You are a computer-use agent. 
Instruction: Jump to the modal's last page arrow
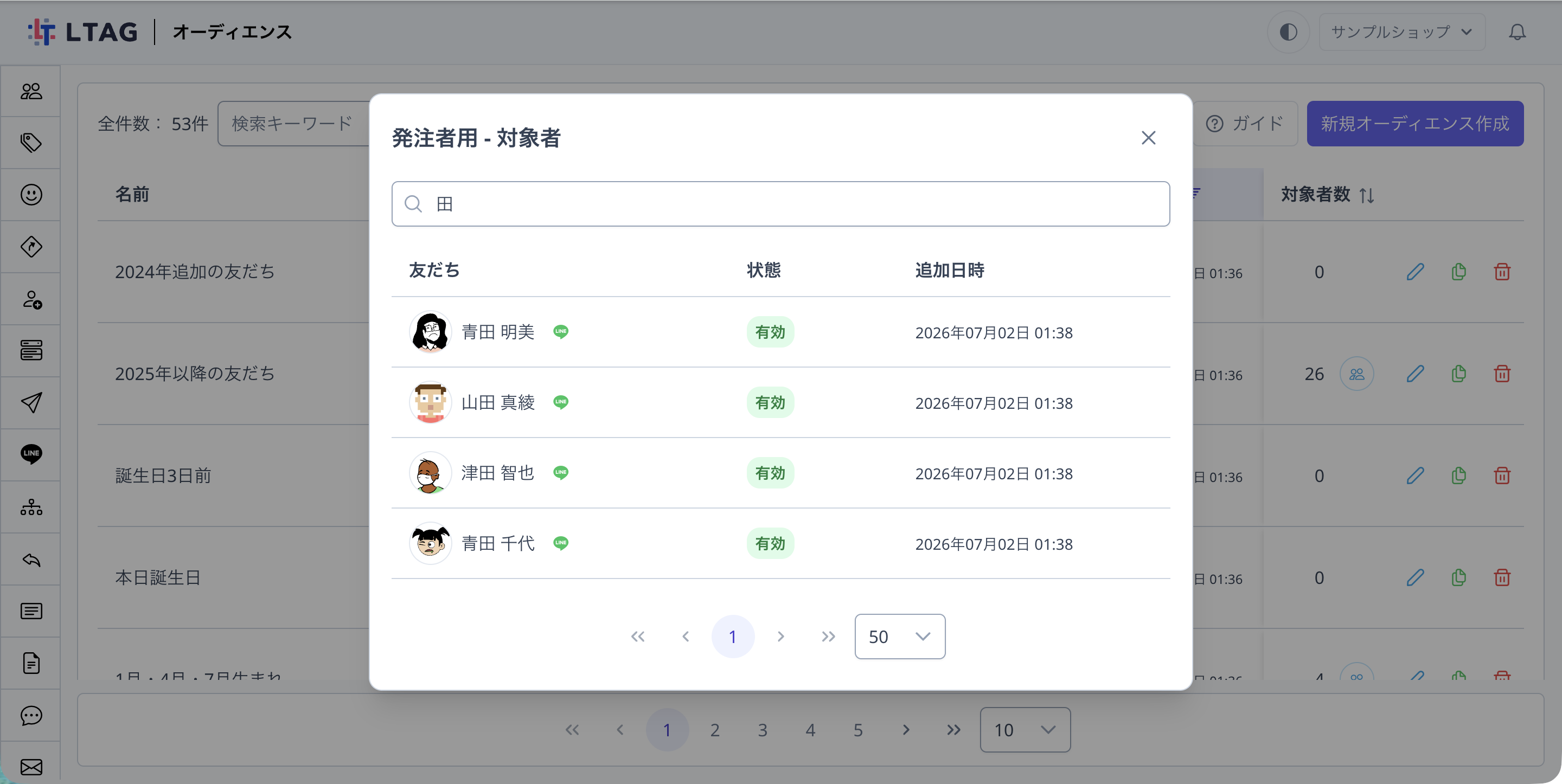828,636
